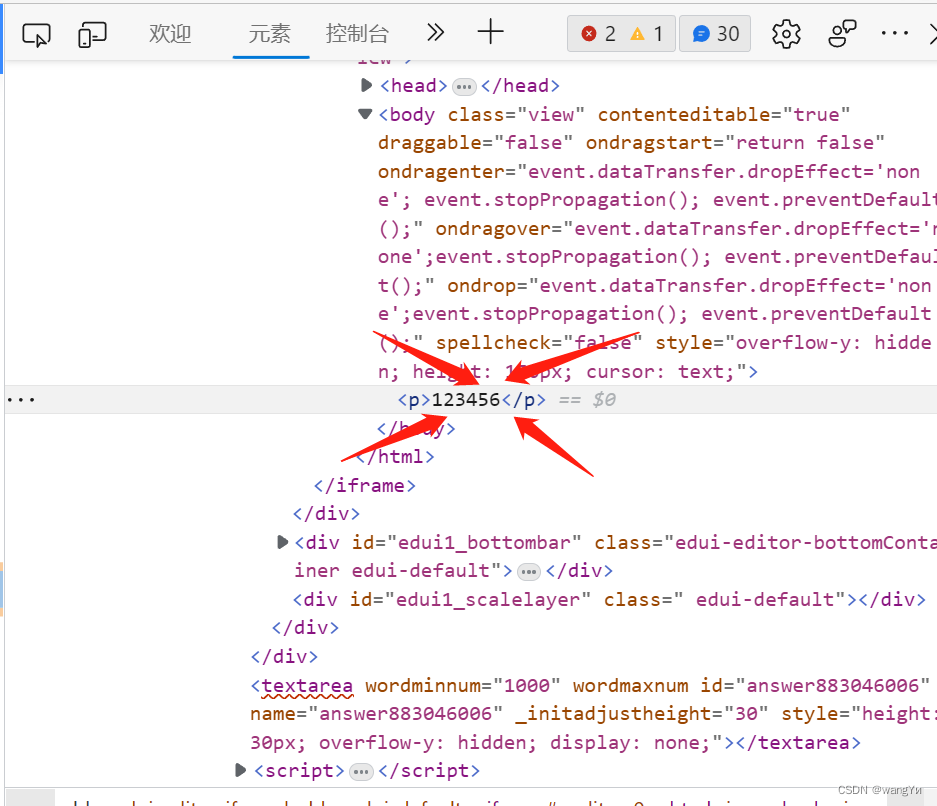
Task: Click draggable="false" attribute text
Action: click(475, 143)
